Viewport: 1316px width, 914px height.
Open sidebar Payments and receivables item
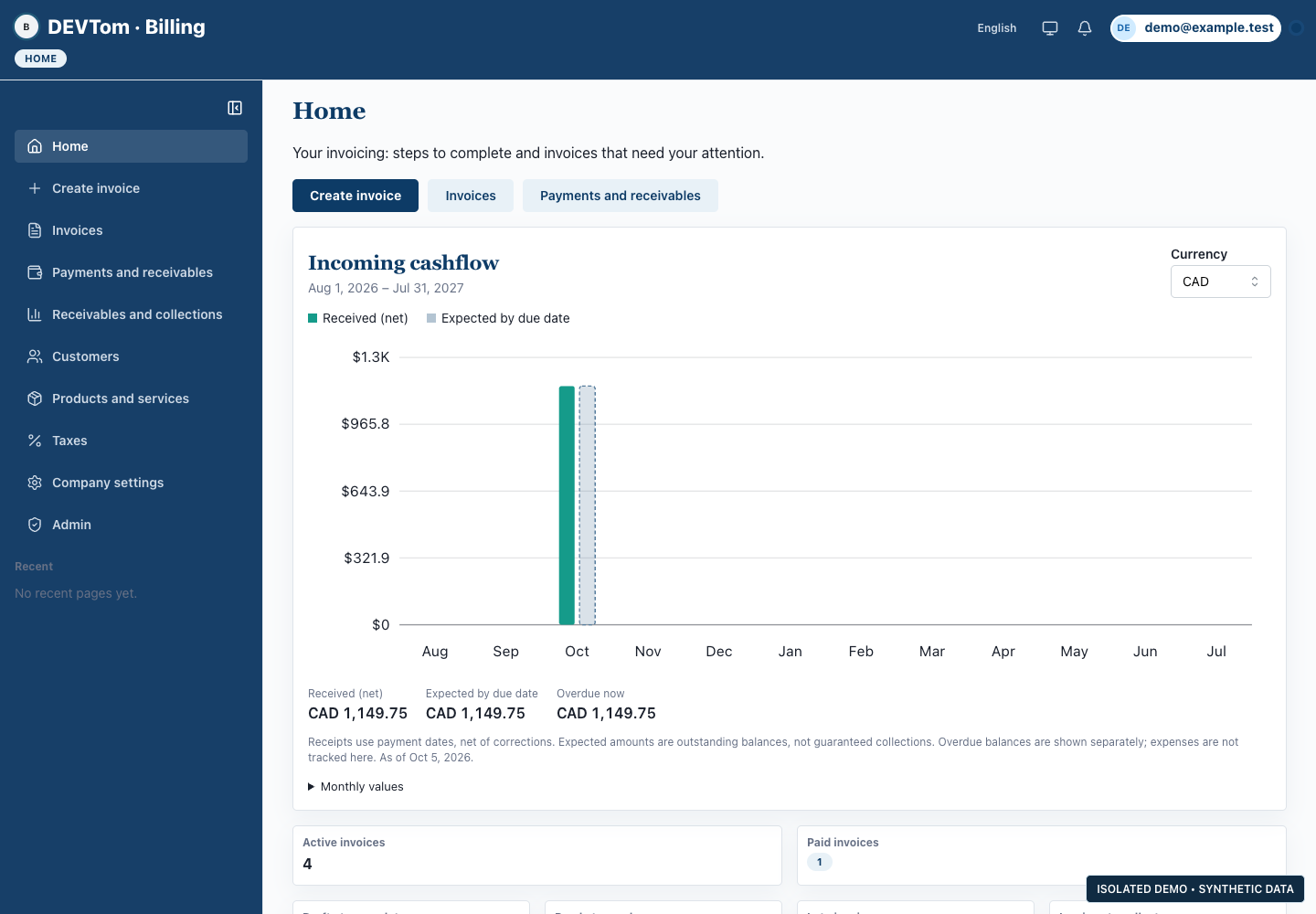point(131,272)
